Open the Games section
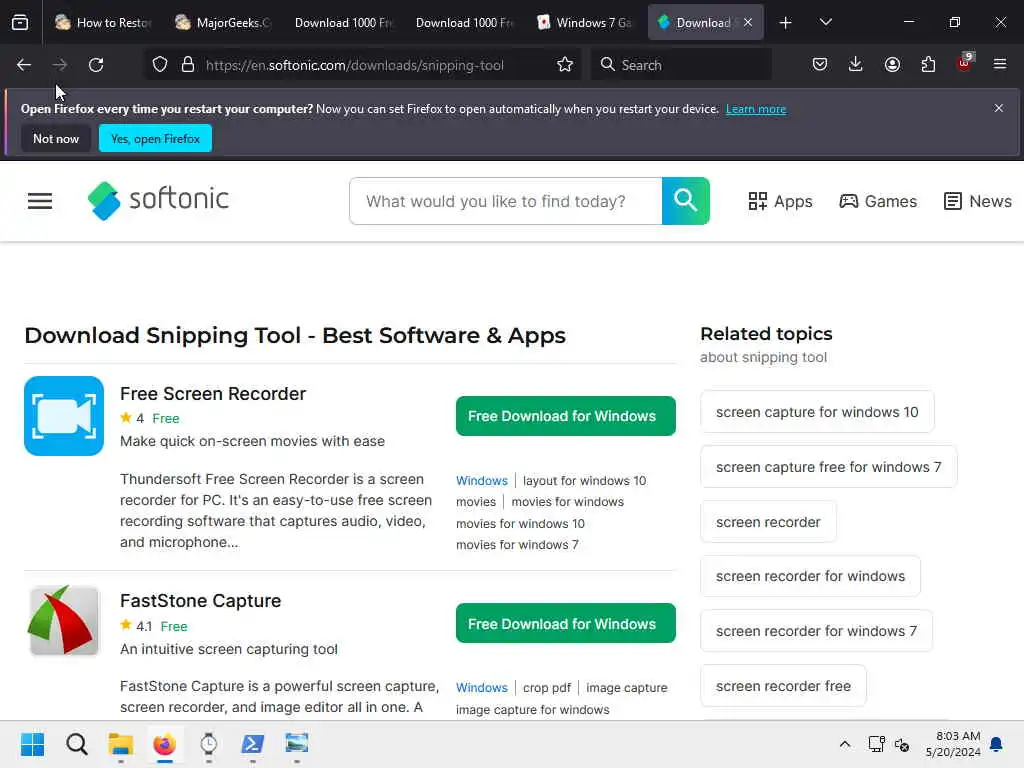 point(878,201)
